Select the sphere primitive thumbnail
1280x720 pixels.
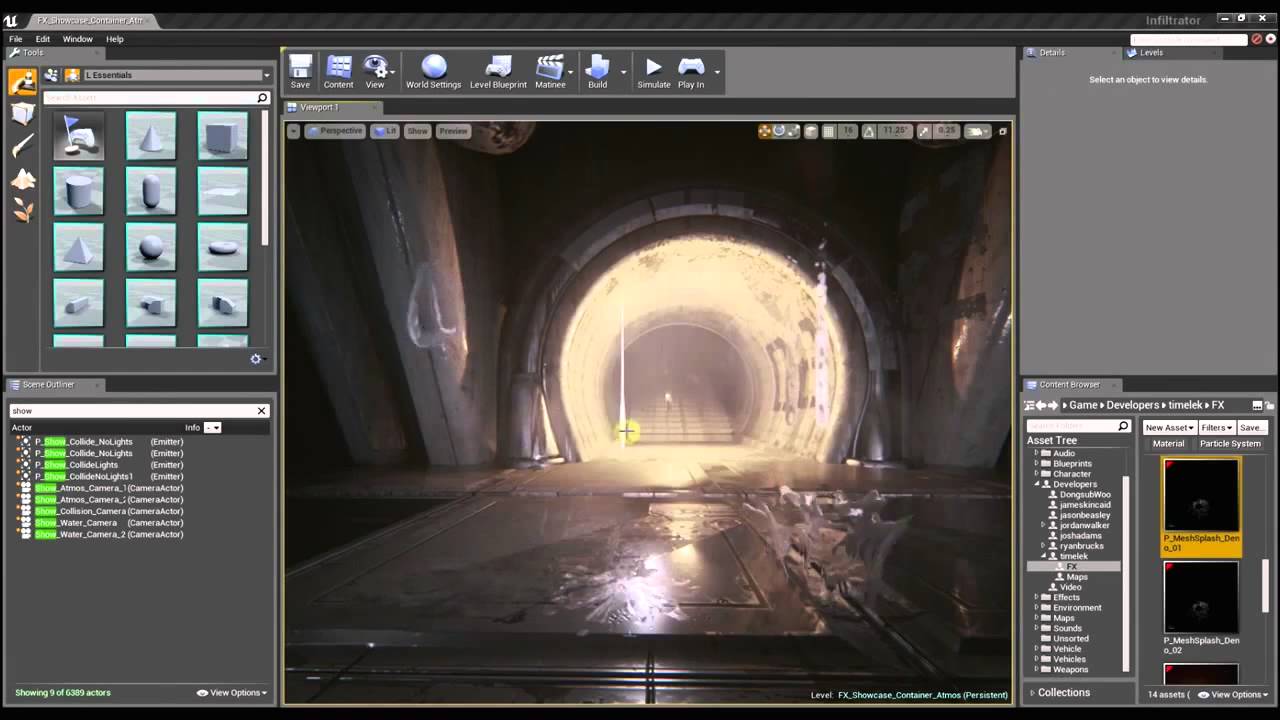[151, 248]
